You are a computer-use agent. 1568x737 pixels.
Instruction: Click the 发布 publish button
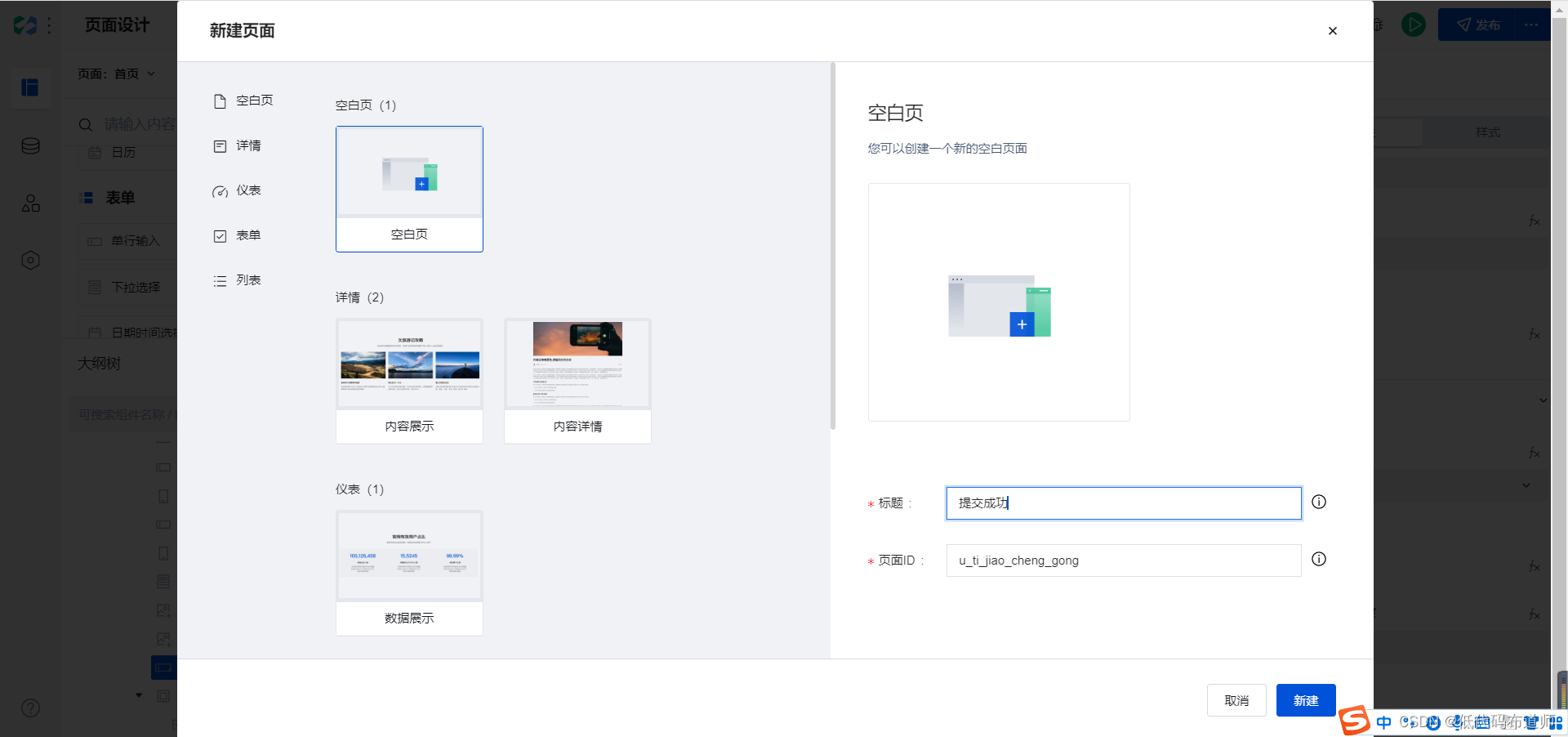coord(1478,25)
